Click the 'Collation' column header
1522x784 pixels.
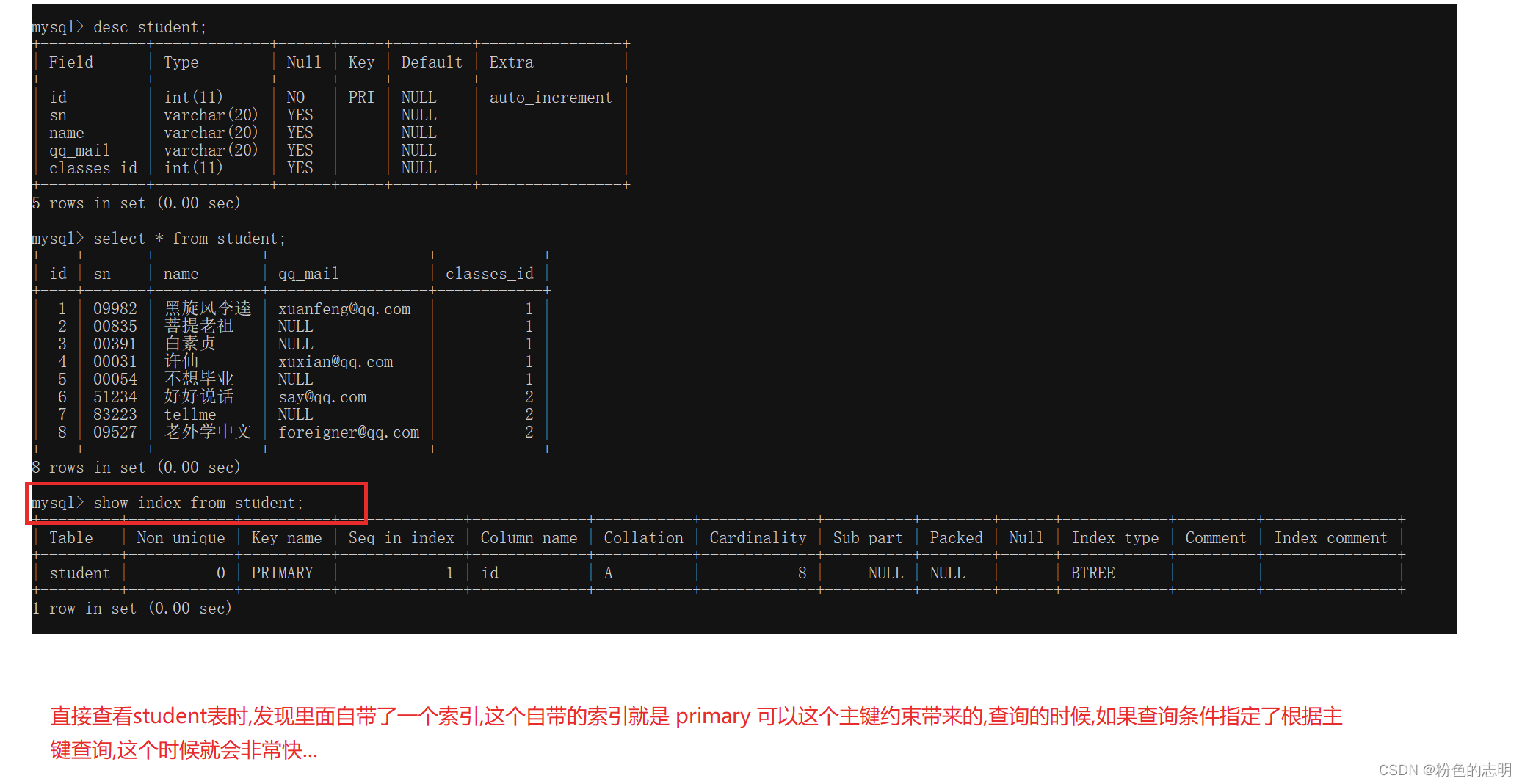(643, 538)
